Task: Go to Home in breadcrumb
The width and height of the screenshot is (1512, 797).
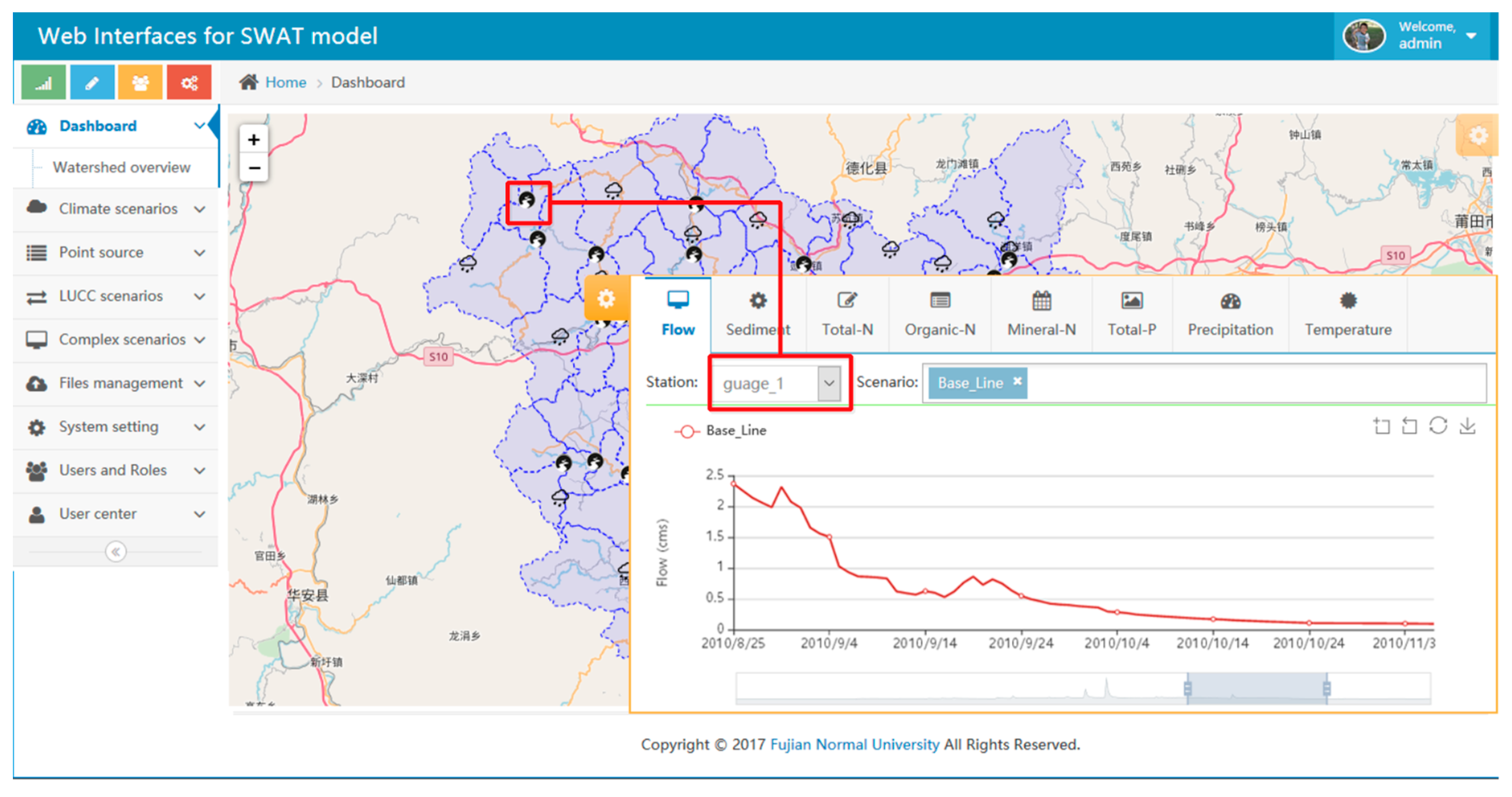Action: pos(285,82)
